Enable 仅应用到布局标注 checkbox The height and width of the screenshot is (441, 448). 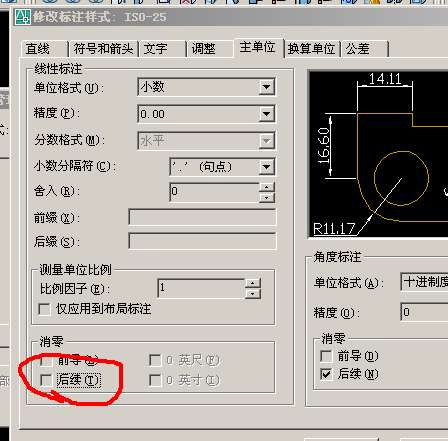(x=44, y=309)
